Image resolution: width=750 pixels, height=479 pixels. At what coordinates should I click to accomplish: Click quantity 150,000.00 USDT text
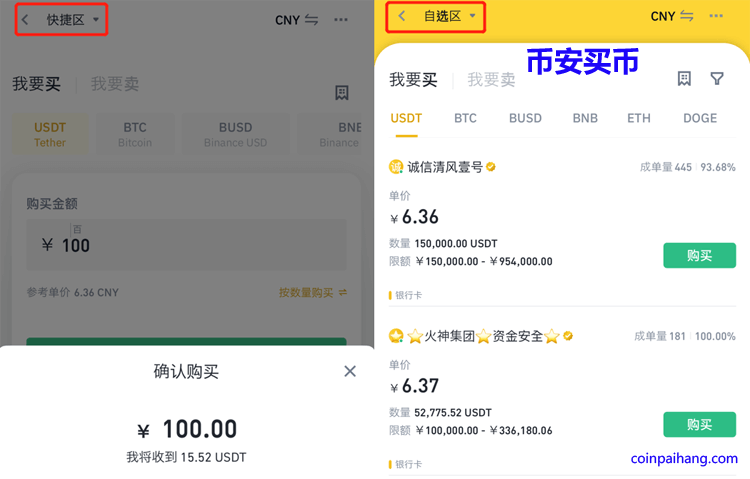(456, 244)
